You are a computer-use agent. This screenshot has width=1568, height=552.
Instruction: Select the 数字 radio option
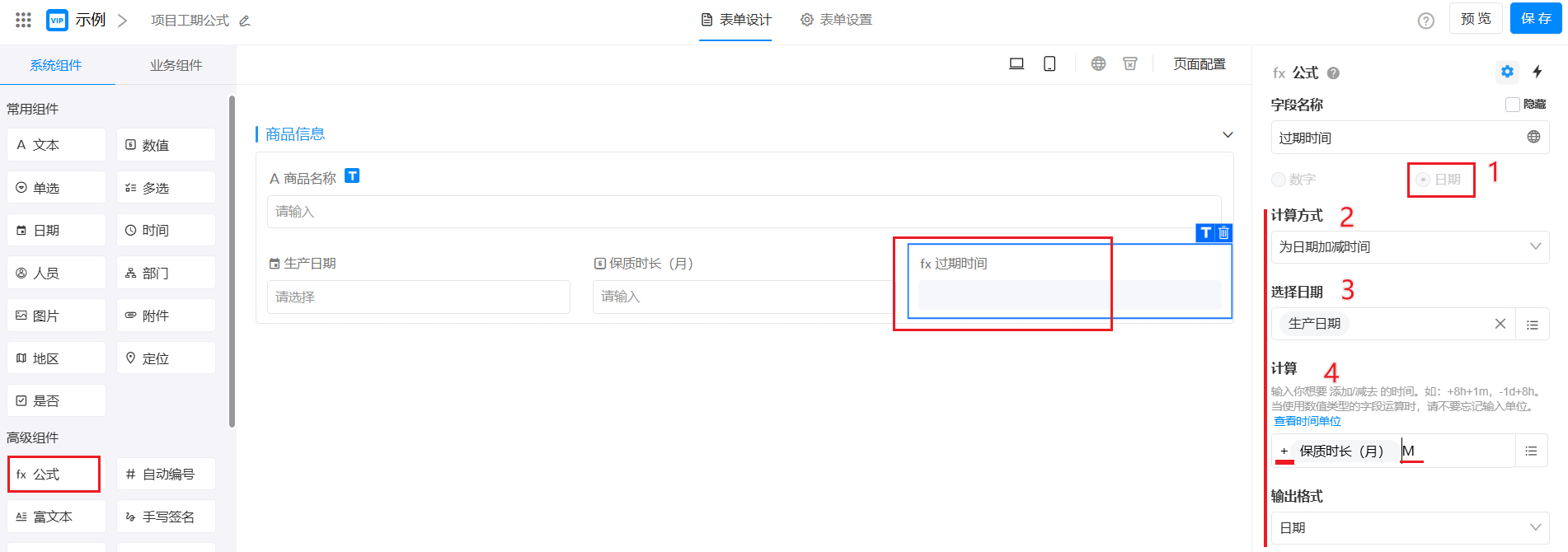pos(1279,180)
